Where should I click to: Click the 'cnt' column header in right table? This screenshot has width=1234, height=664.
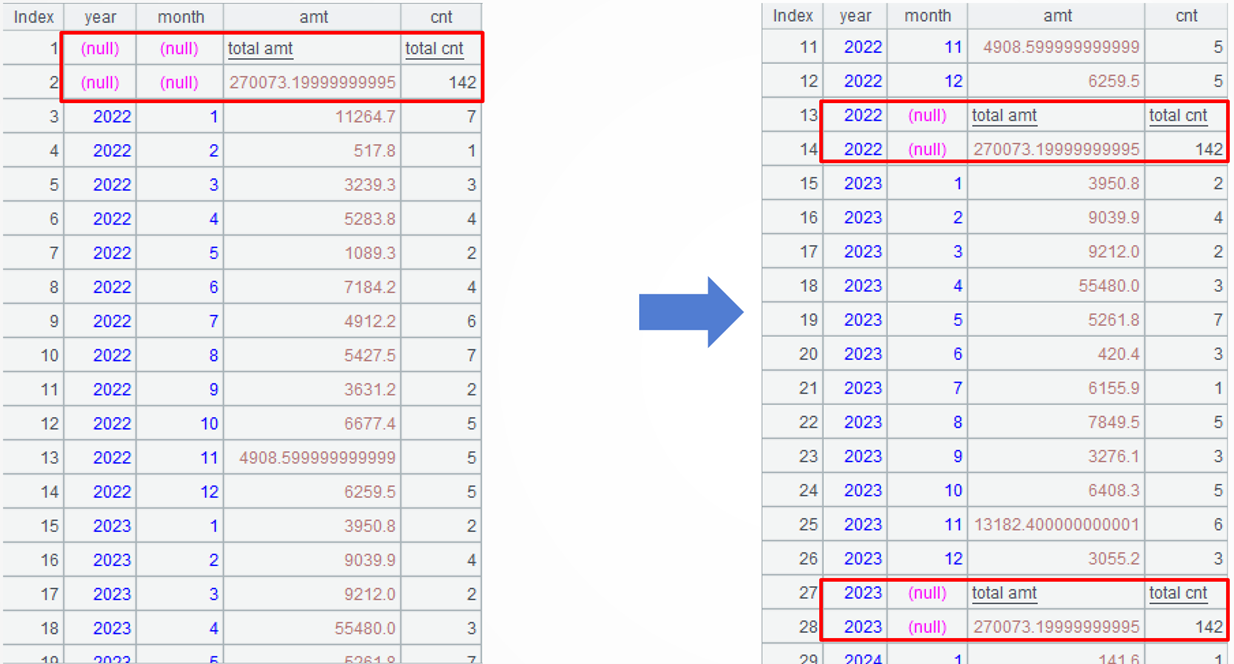pos(1186,15)
